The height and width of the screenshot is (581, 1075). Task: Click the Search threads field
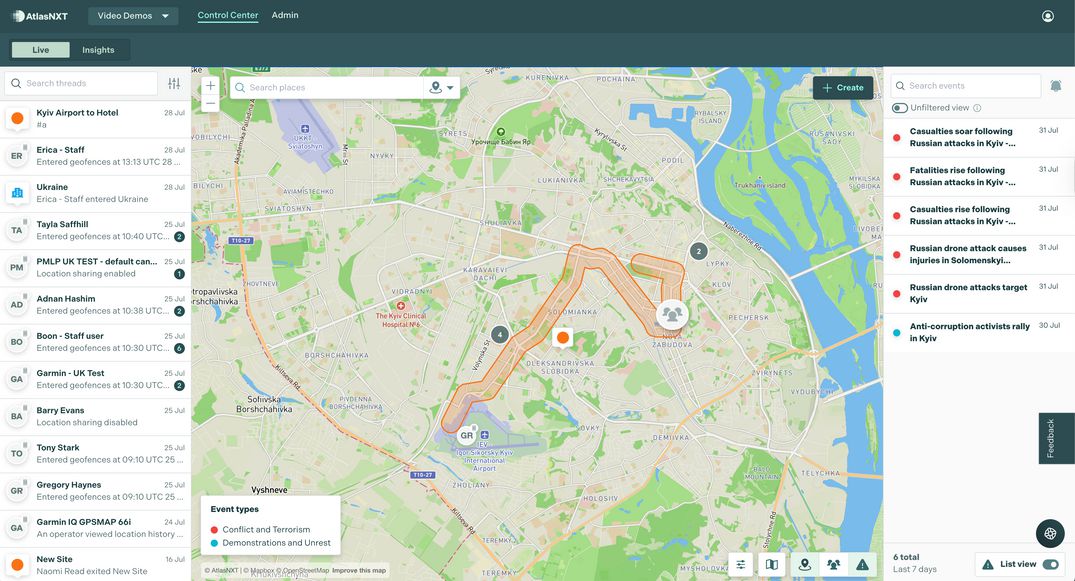click(x=81, y=84)
